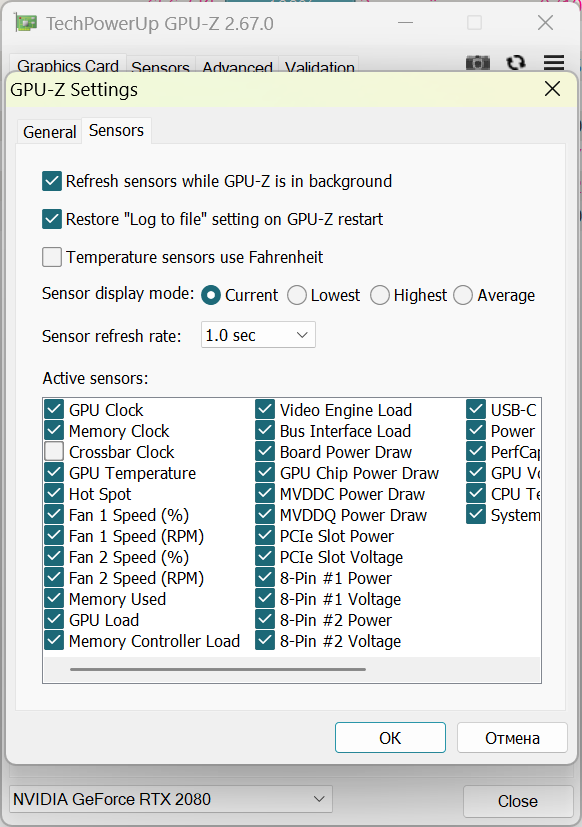
Task: Uncheck the 8-Pin #1 Voltage sensor
Action: [265, 599]
